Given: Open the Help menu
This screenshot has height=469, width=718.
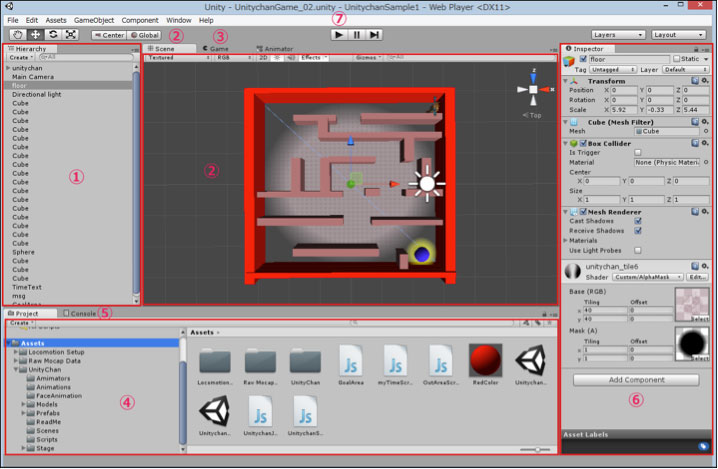Looking at the screenshot, I should (x=206, y=20).
